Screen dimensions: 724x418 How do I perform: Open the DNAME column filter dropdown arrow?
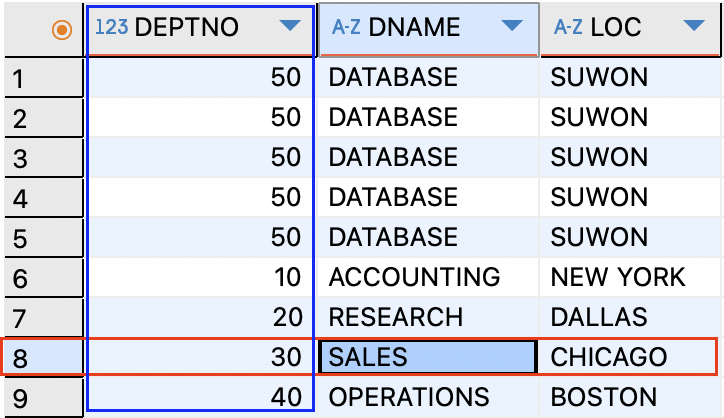(512, 25)
